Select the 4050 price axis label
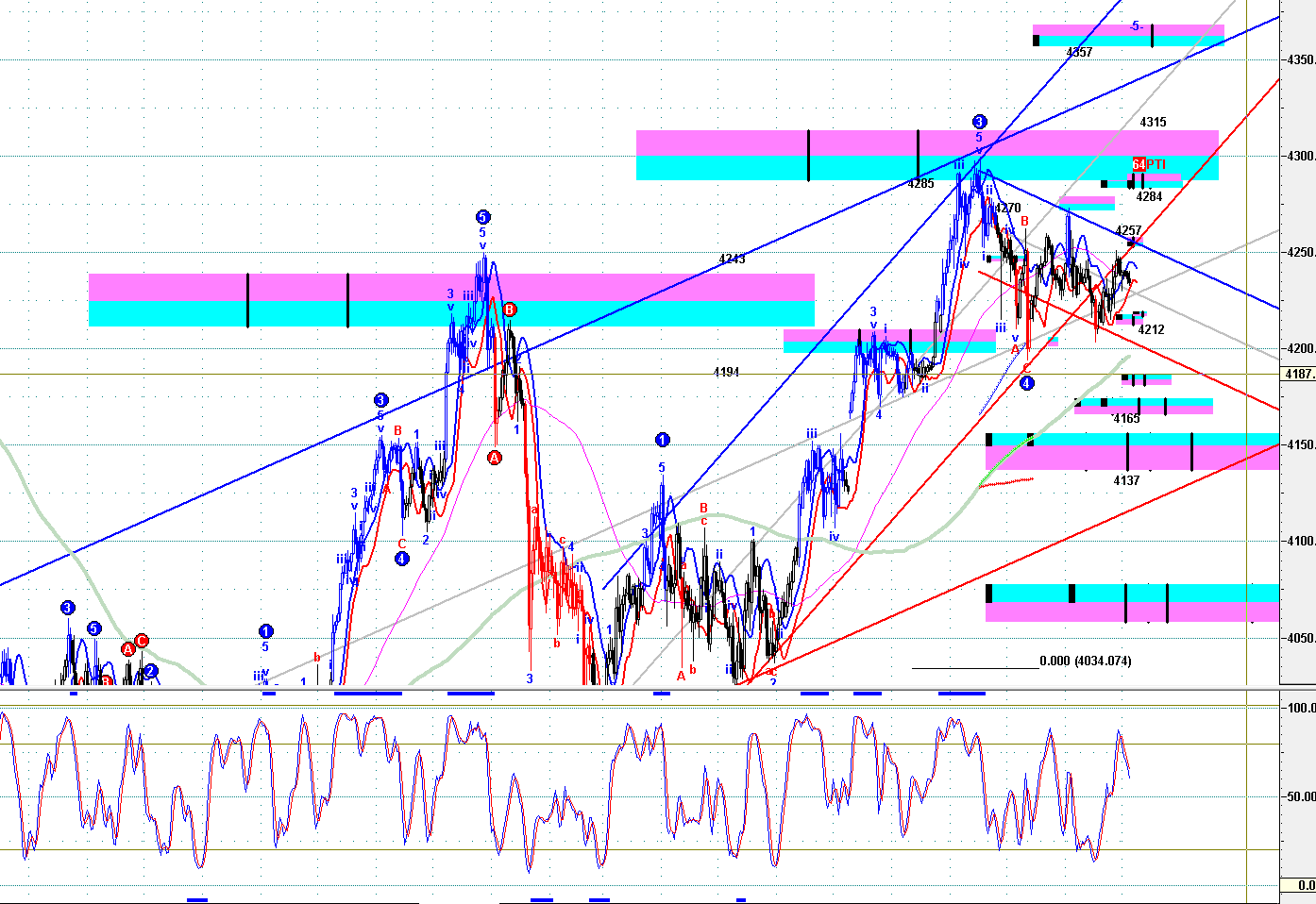Screen dimensions: 1316x904 coord(1301,638)
